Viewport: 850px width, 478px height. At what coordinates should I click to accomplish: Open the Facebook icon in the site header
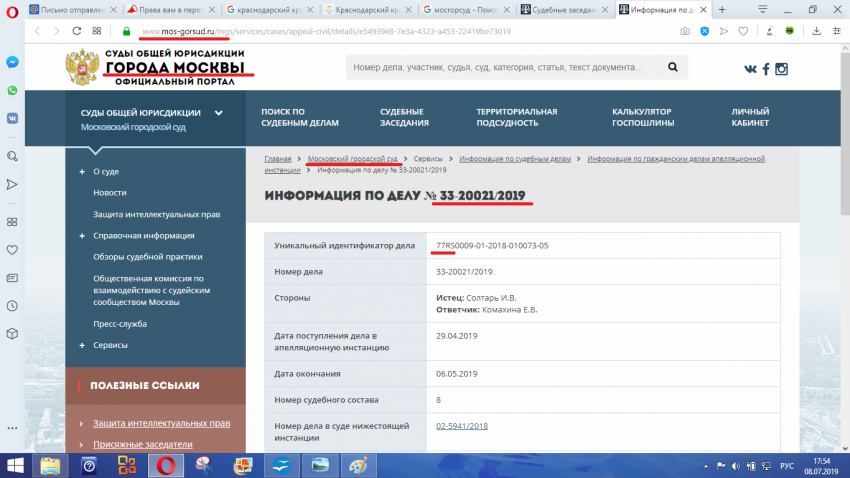coord(766,69)
